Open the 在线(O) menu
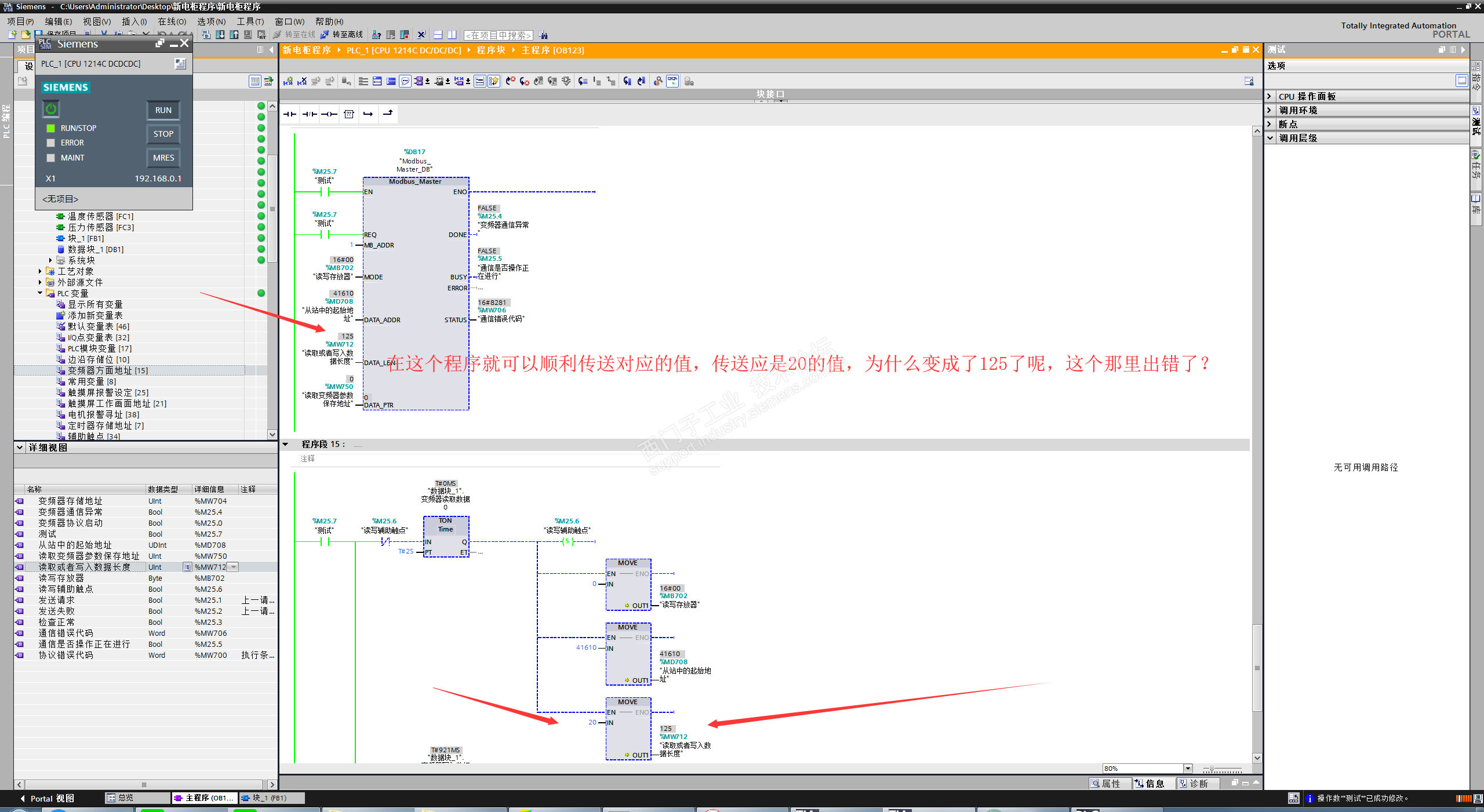 [172, 21]
